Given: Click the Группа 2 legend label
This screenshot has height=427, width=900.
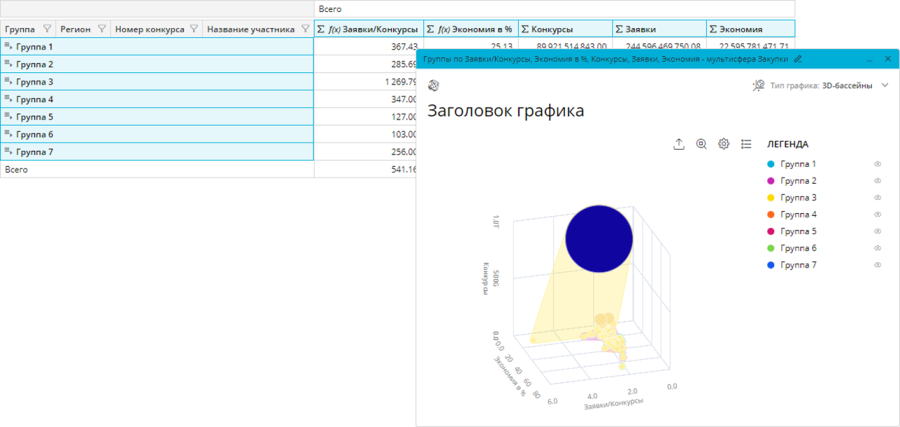Looking at the screenshot, I should coord(798,181).
